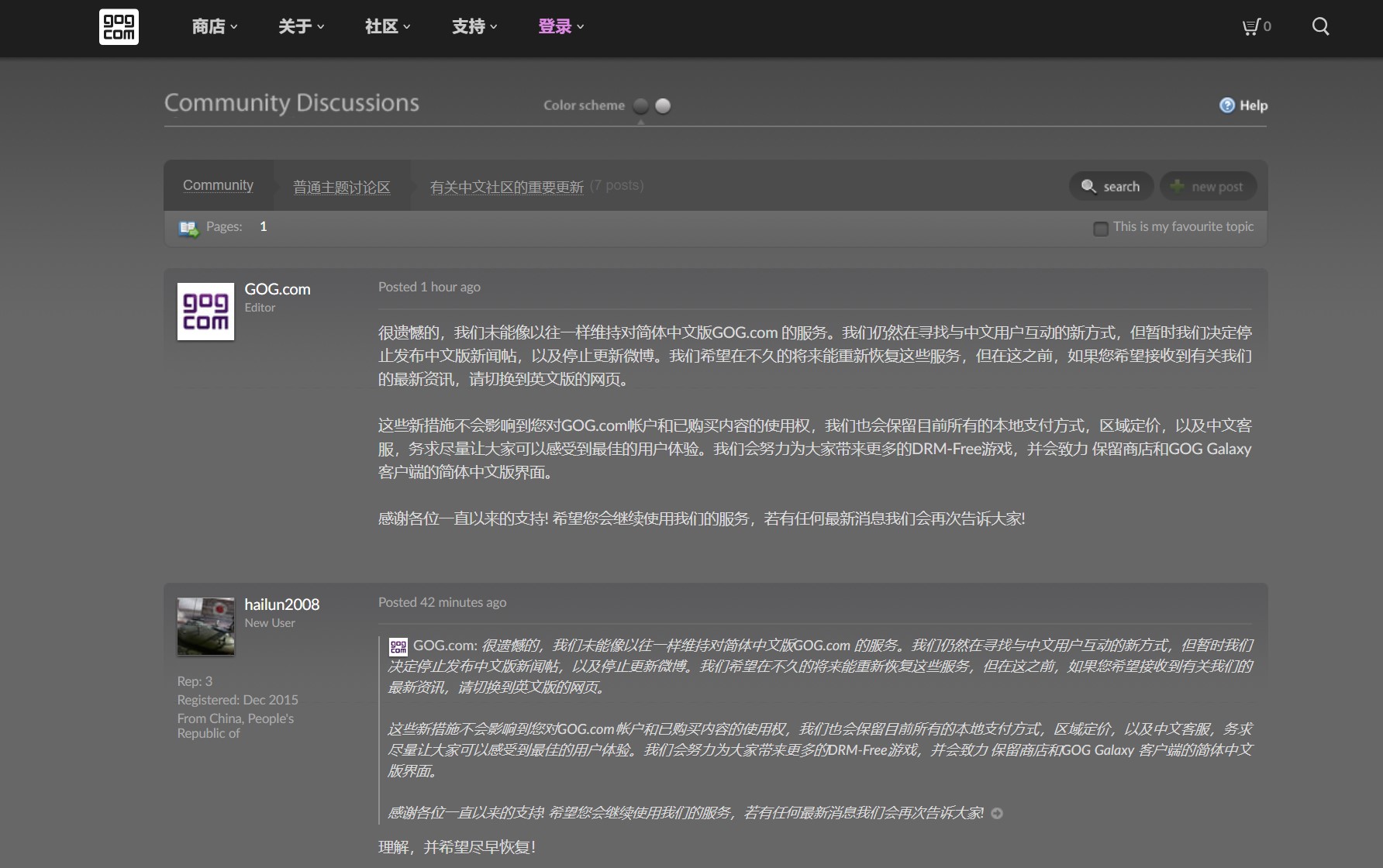
Task: Click the plus icon on new post
Action: [x=1177, y=186]
